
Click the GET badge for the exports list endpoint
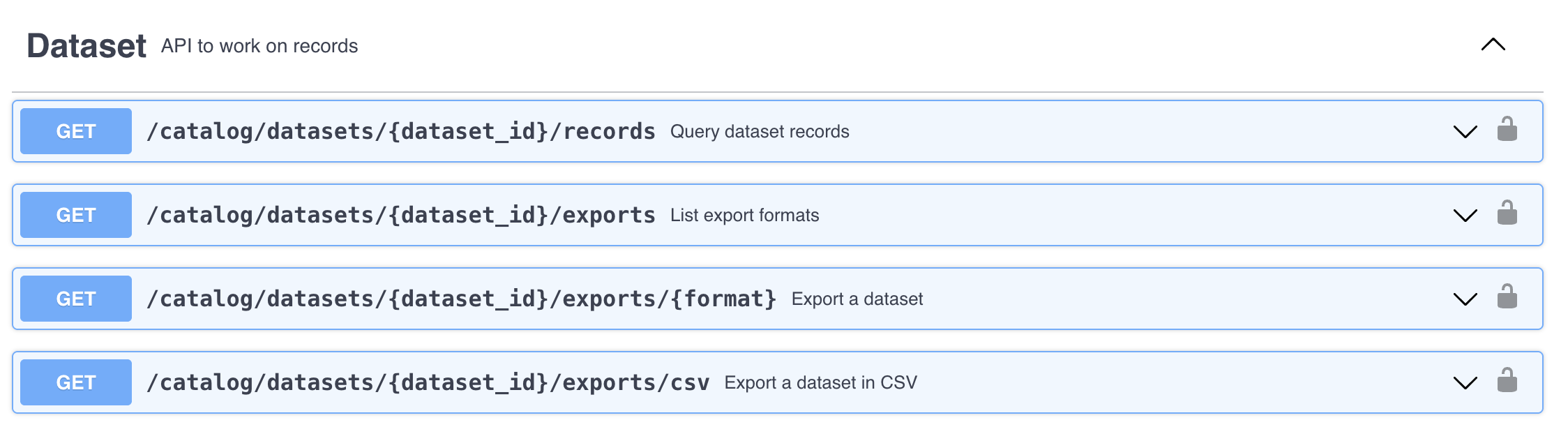point(76,215)
